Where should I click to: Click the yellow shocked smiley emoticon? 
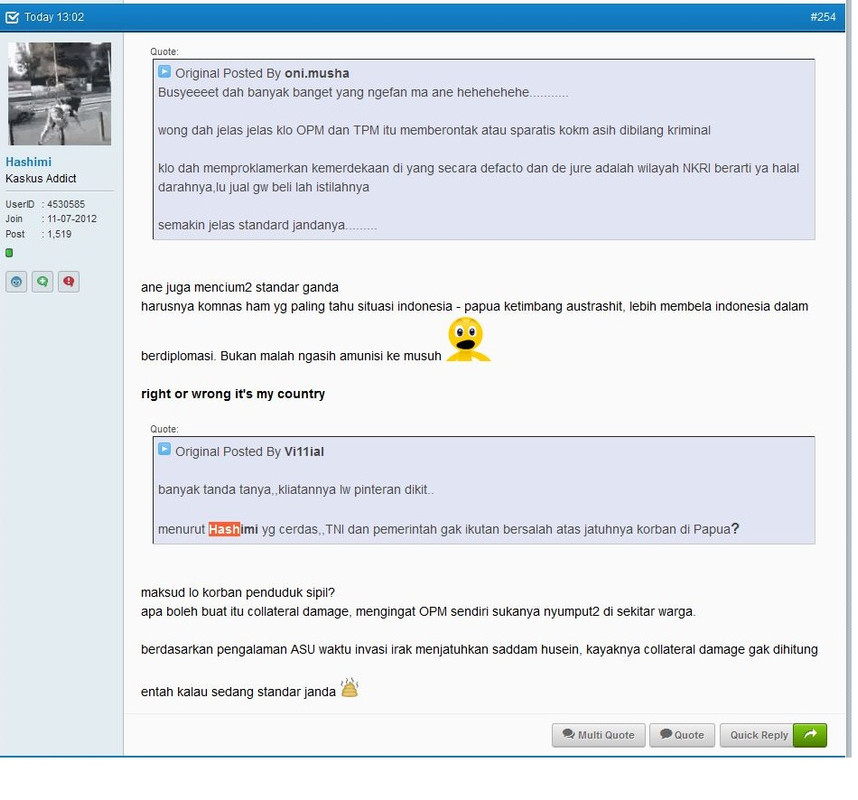(468, 340)
